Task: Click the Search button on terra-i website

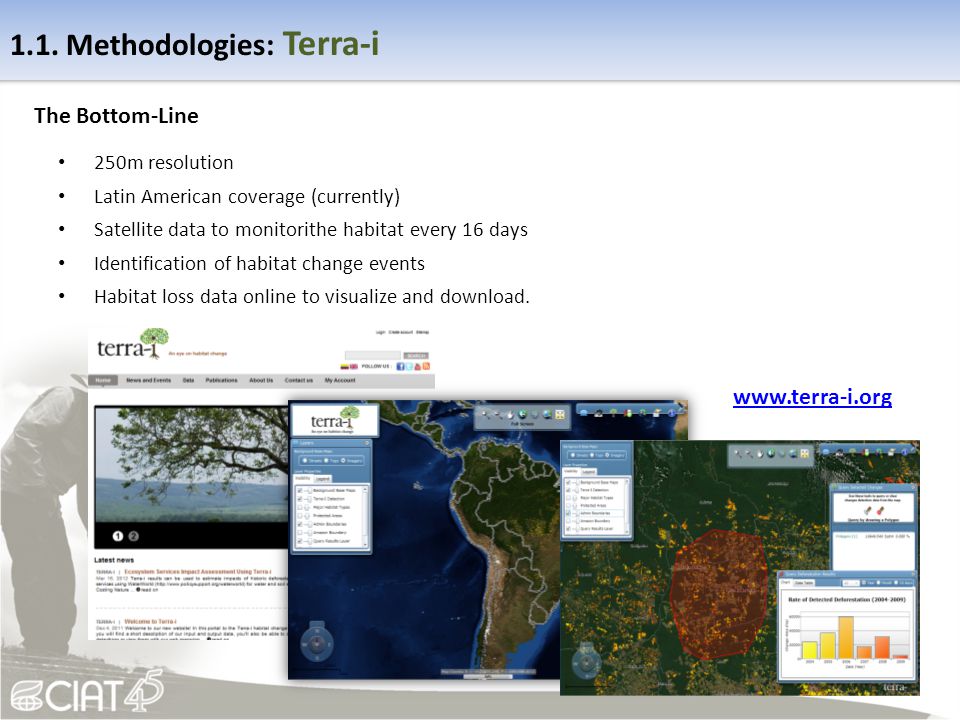Action: [416, 355]
